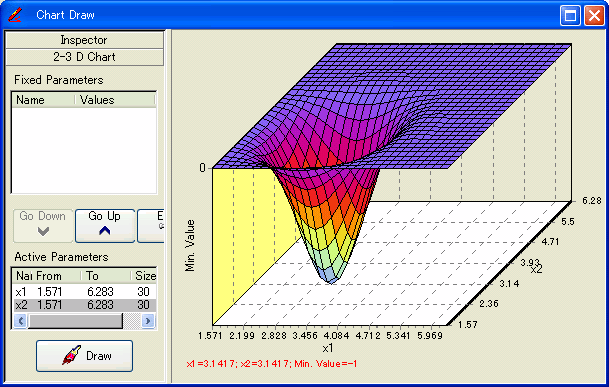Viewport: 609px width, 387px height.
Task: Click the x2 From value 1.571
Action: click(49, 305)
